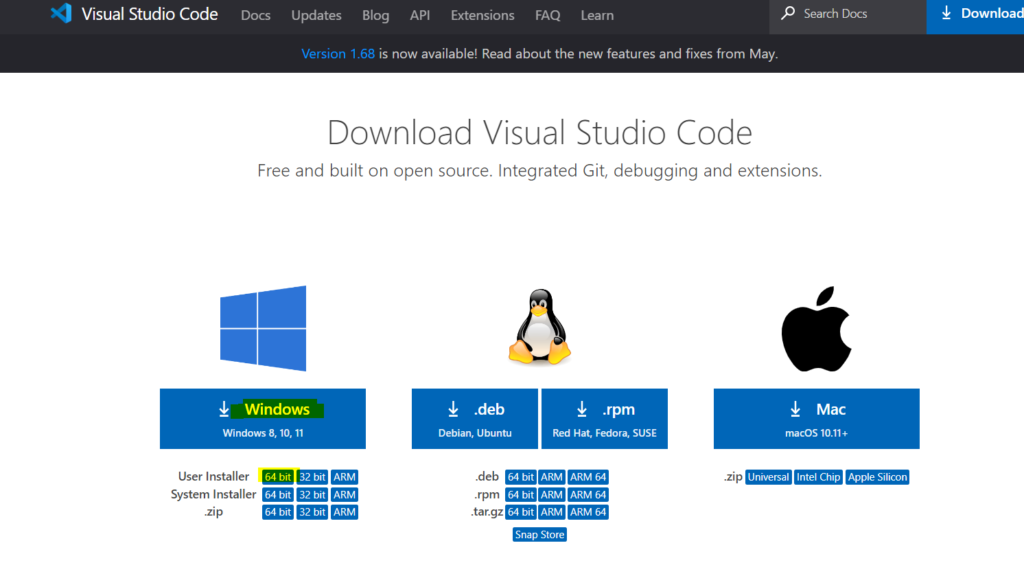Open the Version 1.68 link
The image size is (1024, 576).
pos(338,54)
